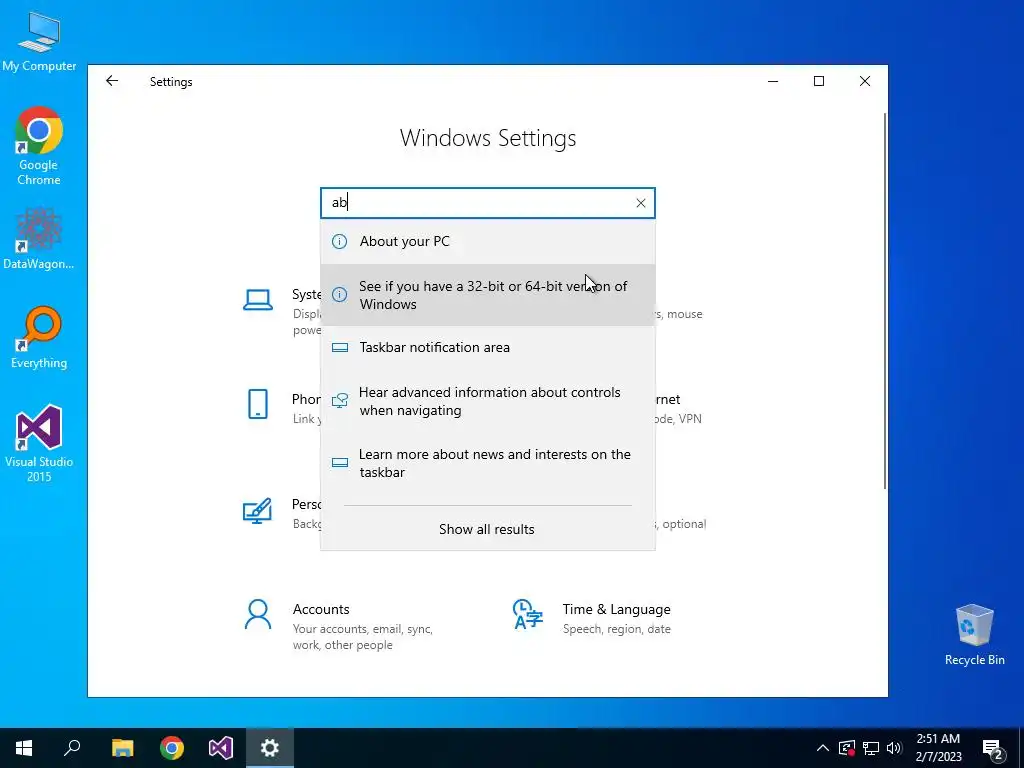Open Windows Start menu
The height and width of the screenshot is (768, 1024).
pos(24,748)
